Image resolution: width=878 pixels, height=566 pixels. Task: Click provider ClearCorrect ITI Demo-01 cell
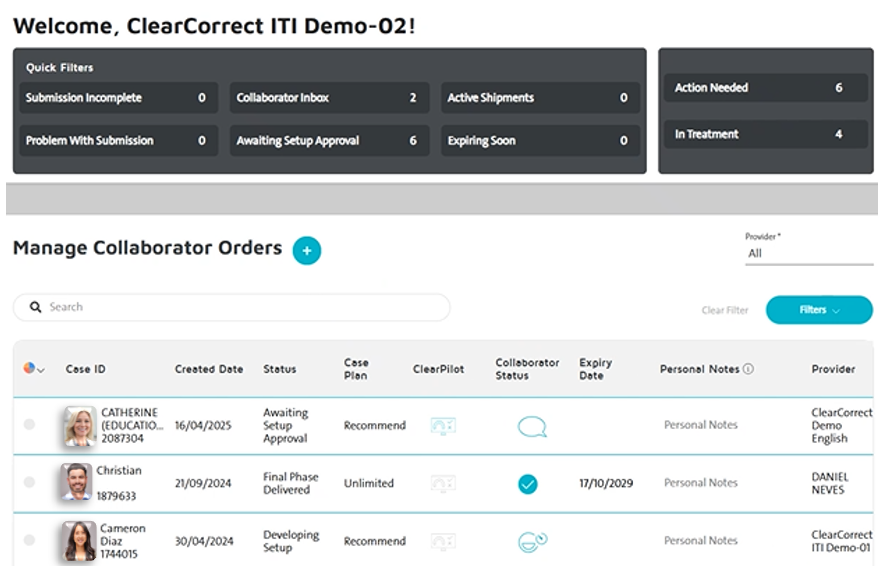(x=842, y=541)
